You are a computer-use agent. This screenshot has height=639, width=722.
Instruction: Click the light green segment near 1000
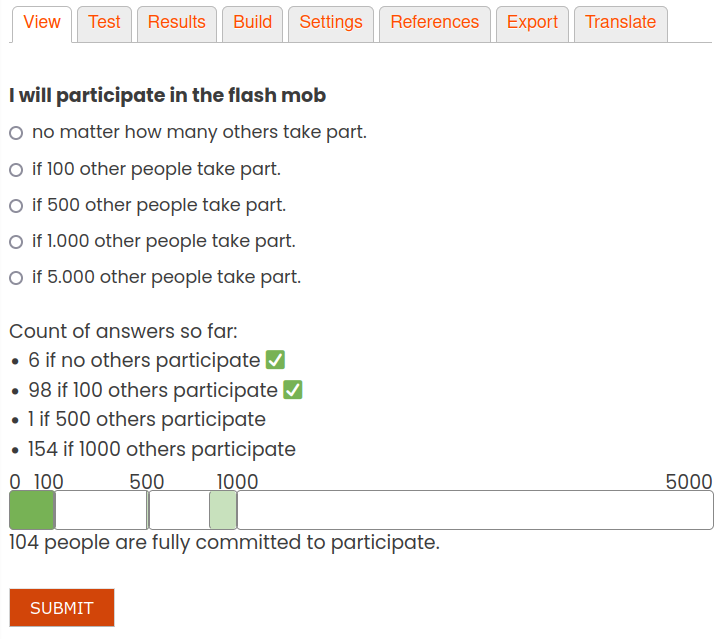pyautogui.click(x=223, y=510)
